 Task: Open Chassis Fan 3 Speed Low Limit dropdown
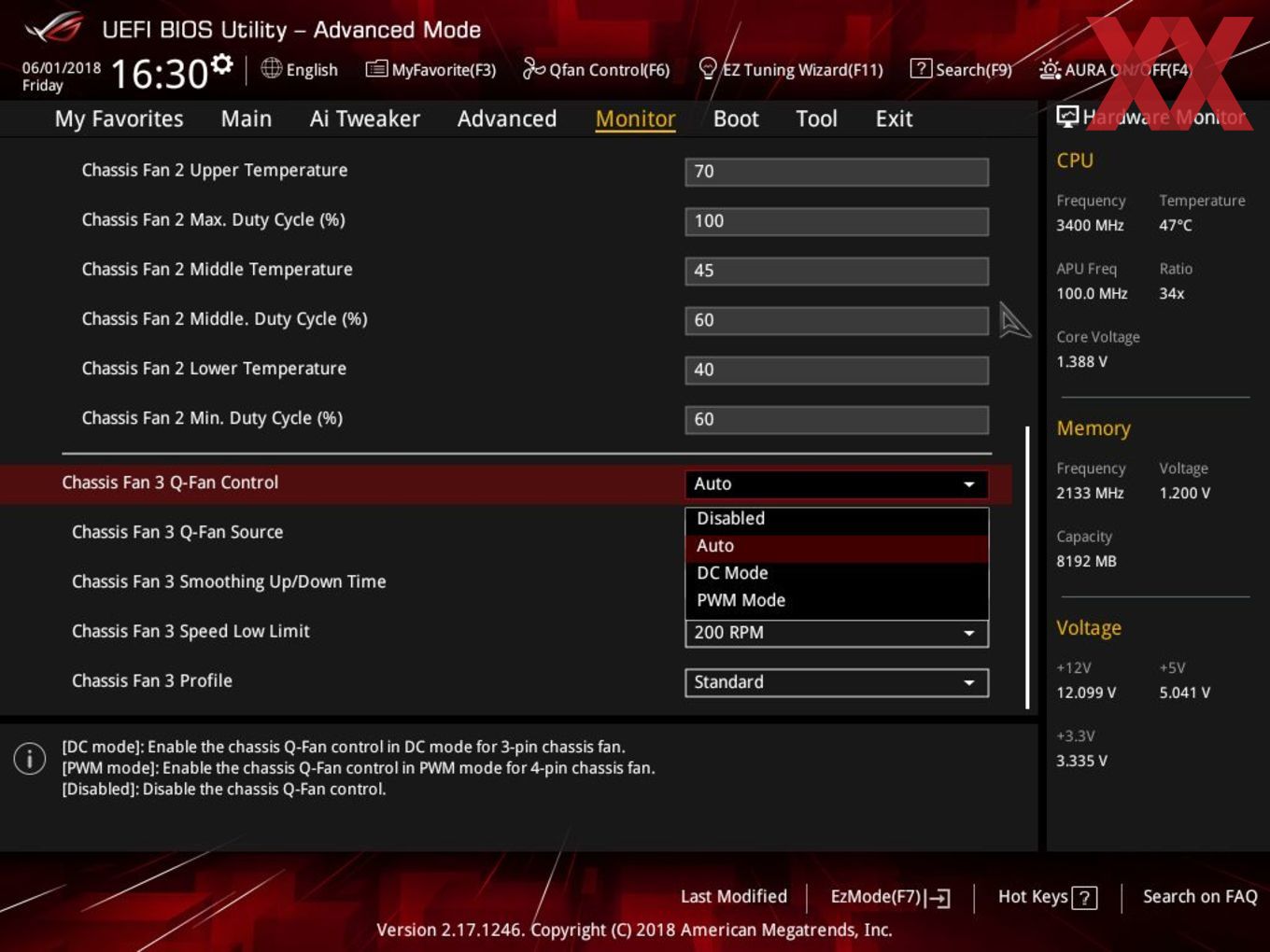837,634
